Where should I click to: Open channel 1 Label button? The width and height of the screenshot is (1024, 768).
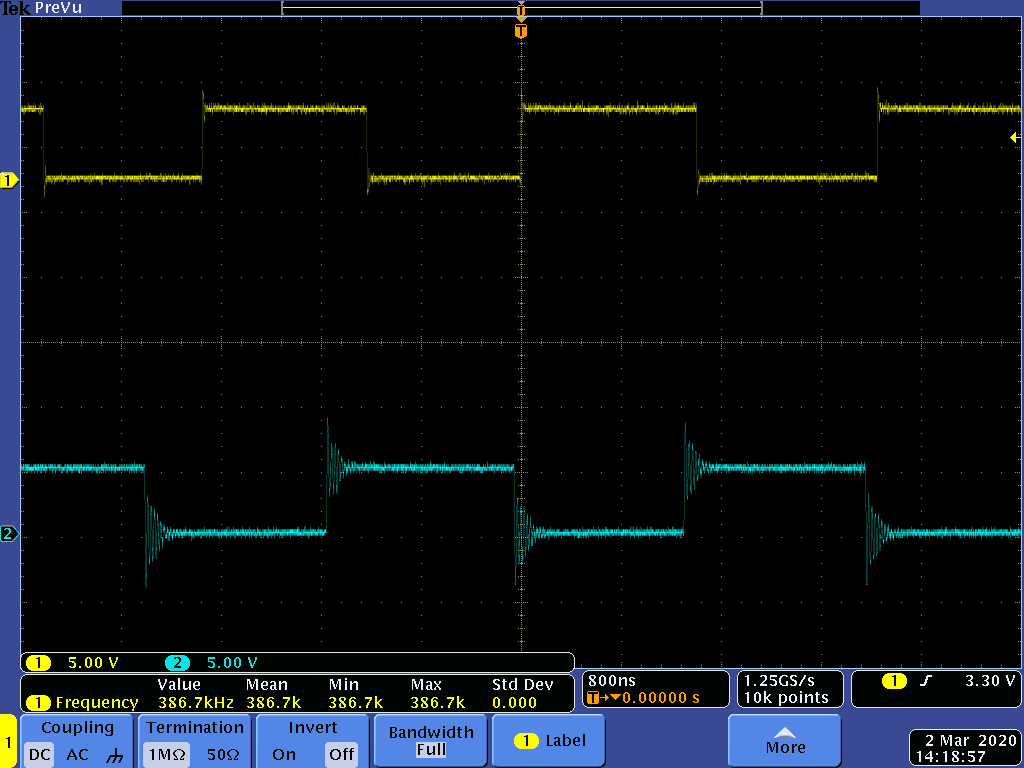[x=549, y=741]
